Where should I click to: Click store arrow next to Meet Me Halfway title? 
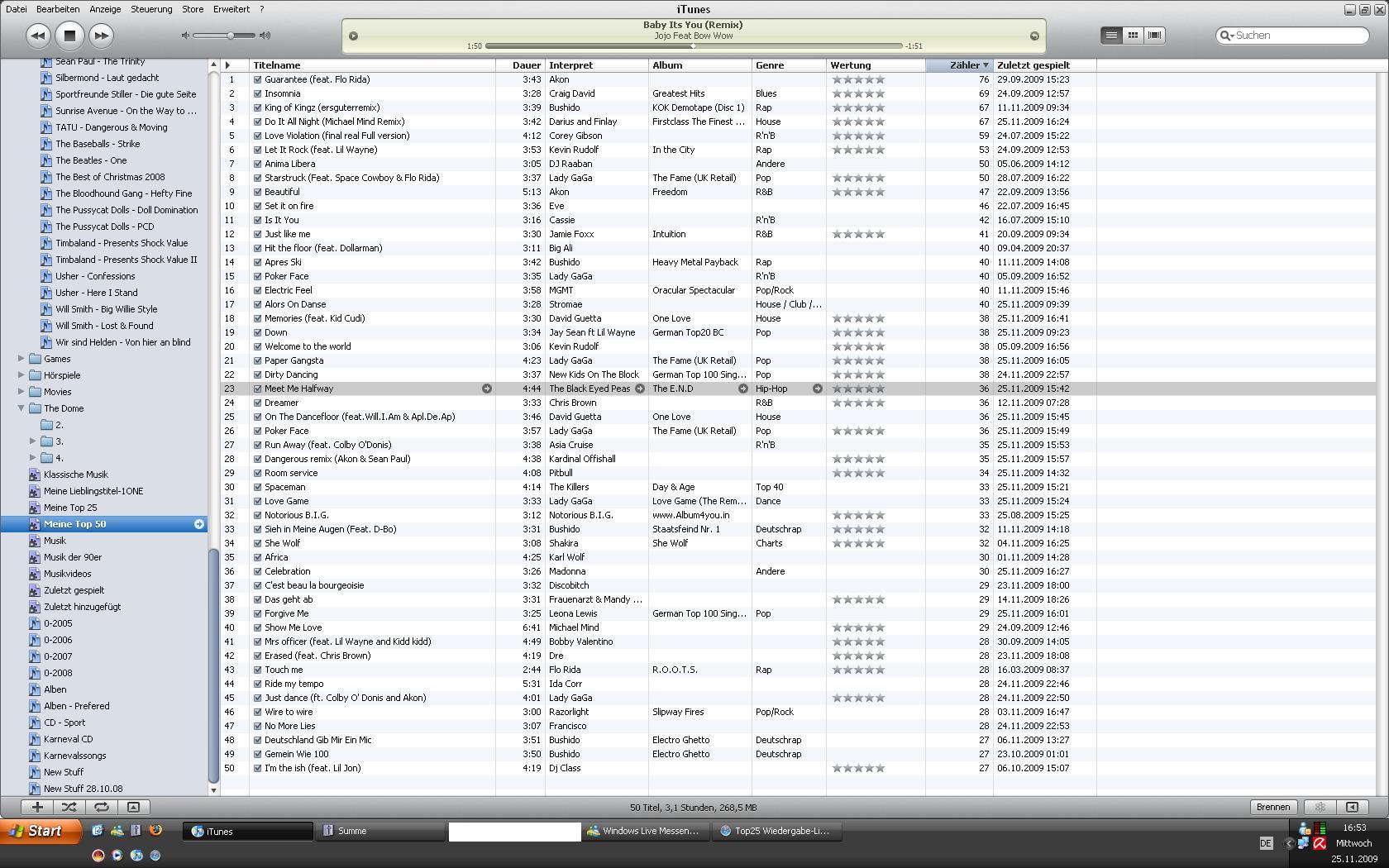(487, 389)
